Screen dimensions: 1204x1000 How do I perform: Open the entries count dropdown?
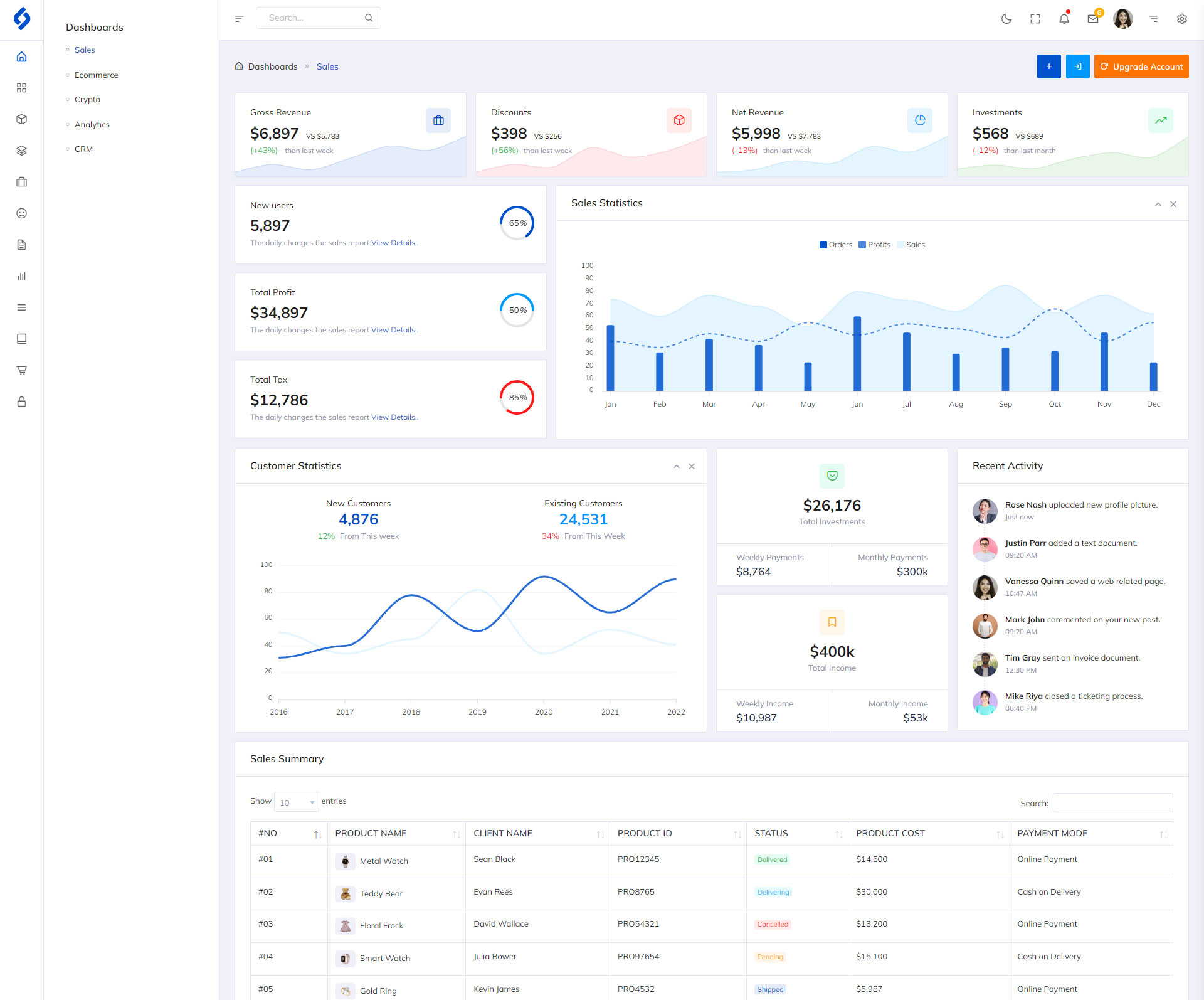coord(296,802)
